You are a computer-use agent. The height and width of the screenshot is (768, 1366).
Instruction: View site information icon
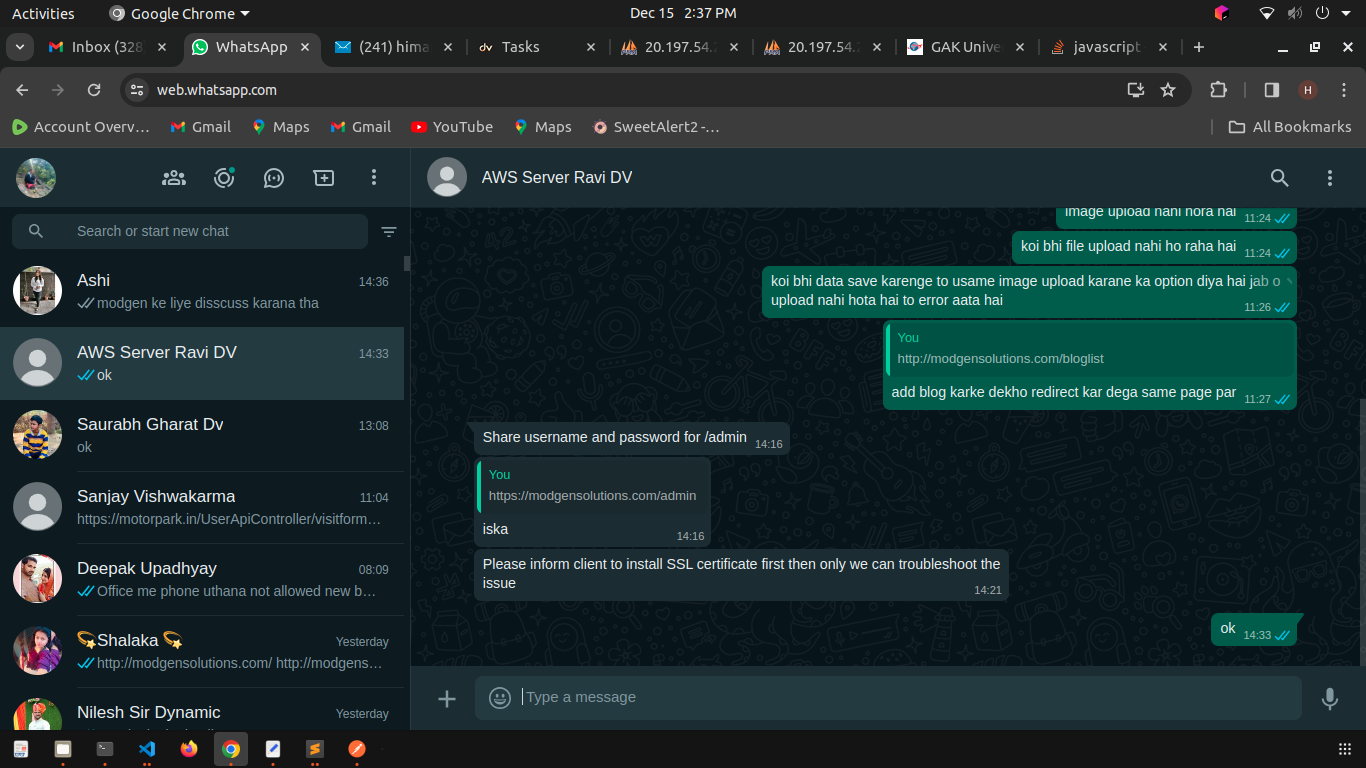point(137,90)
